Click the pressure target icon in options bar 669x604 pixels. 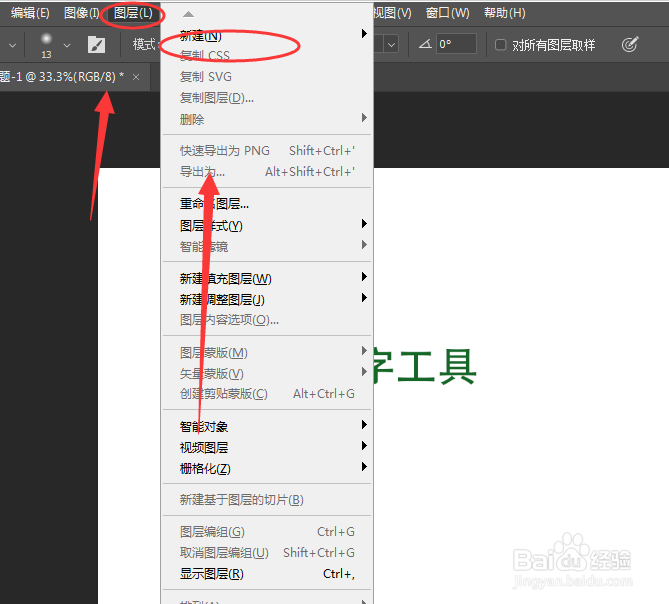(x=630, y=44)
